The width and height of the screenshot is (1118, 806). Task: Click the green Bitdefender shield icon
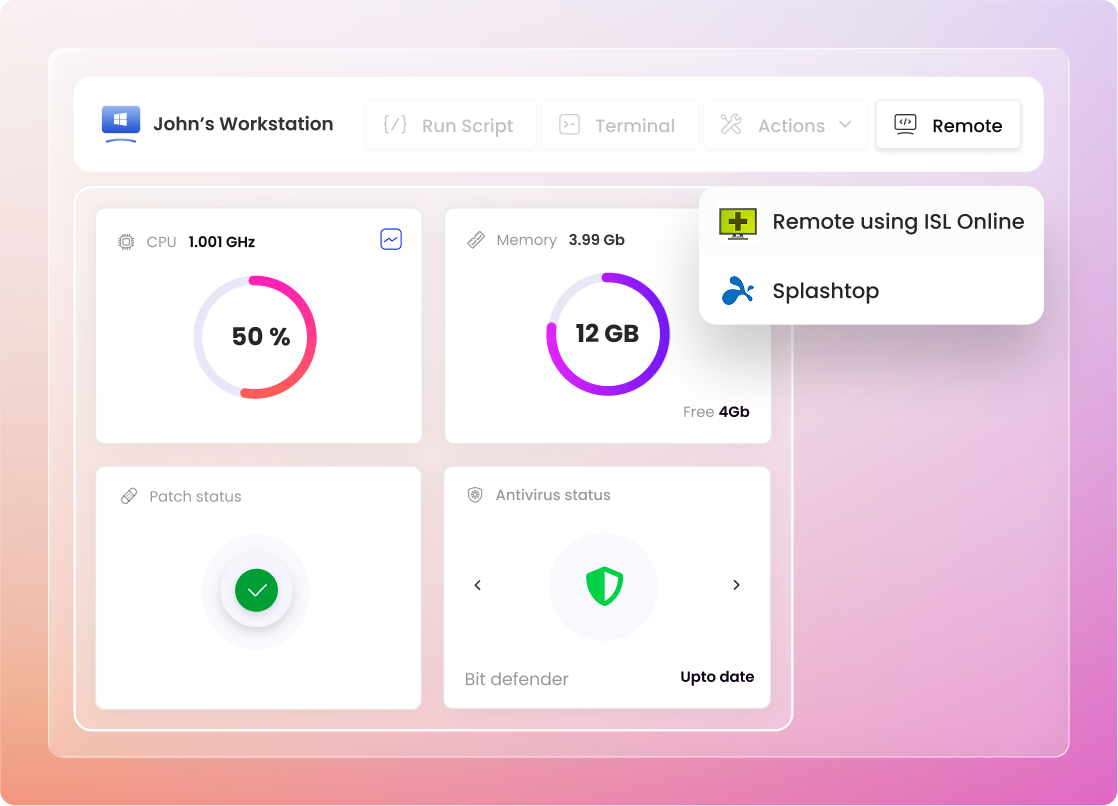(x=604, y=586)
